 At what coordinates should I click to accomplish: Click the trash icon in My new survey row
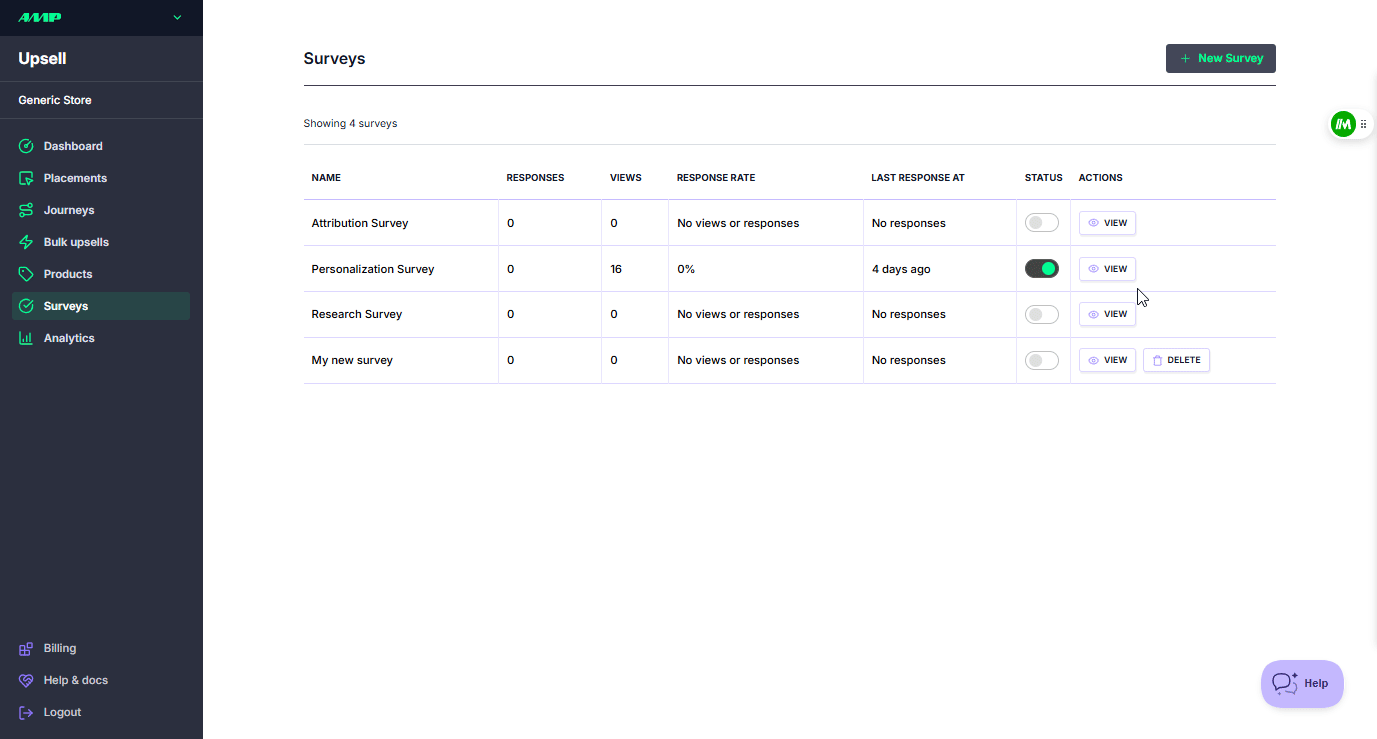[x=1157, y=360]
